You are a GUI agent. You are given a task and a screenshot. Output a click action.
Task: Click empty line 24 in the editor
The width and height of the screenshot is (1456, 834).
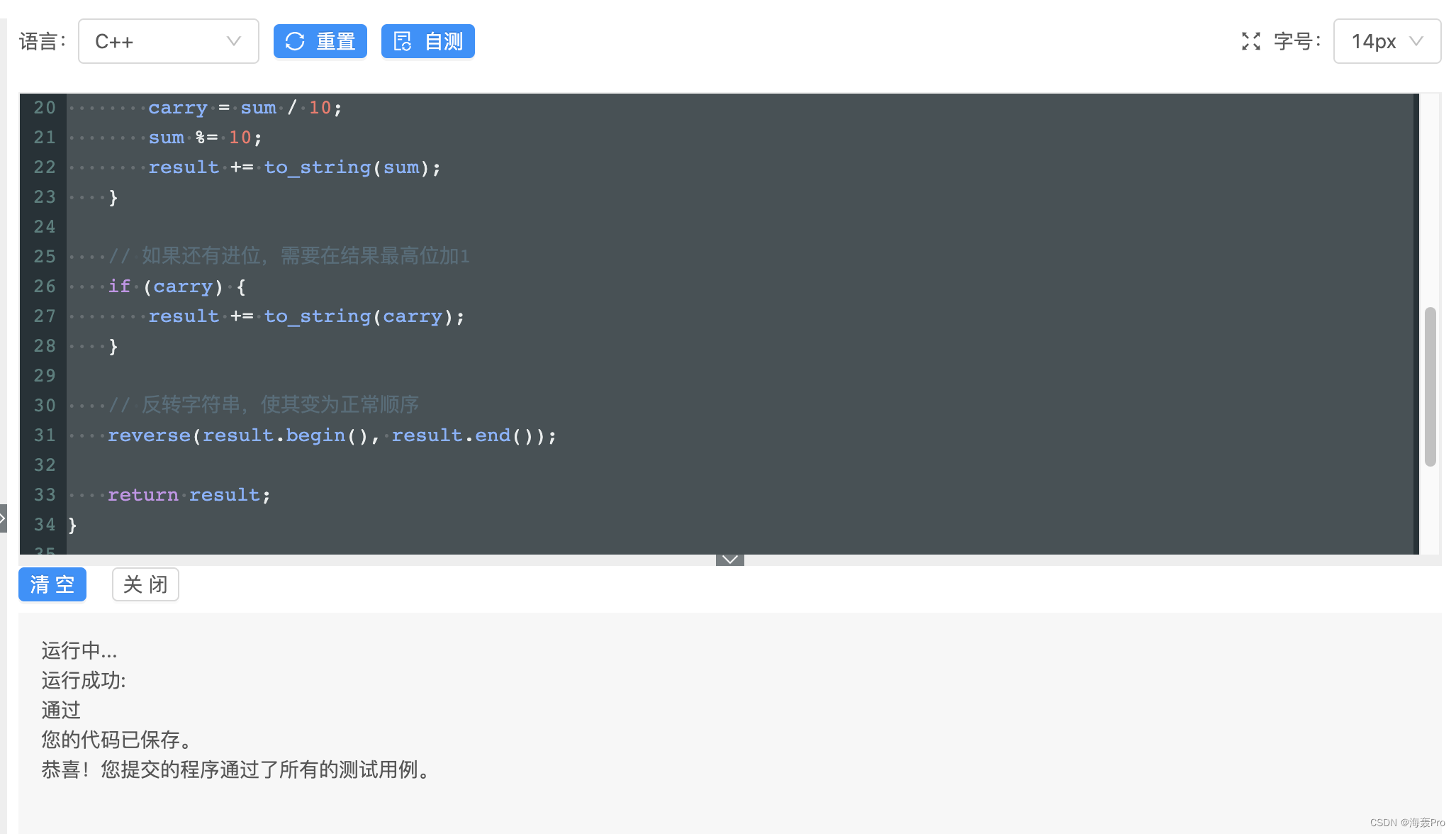pos(741,227)
